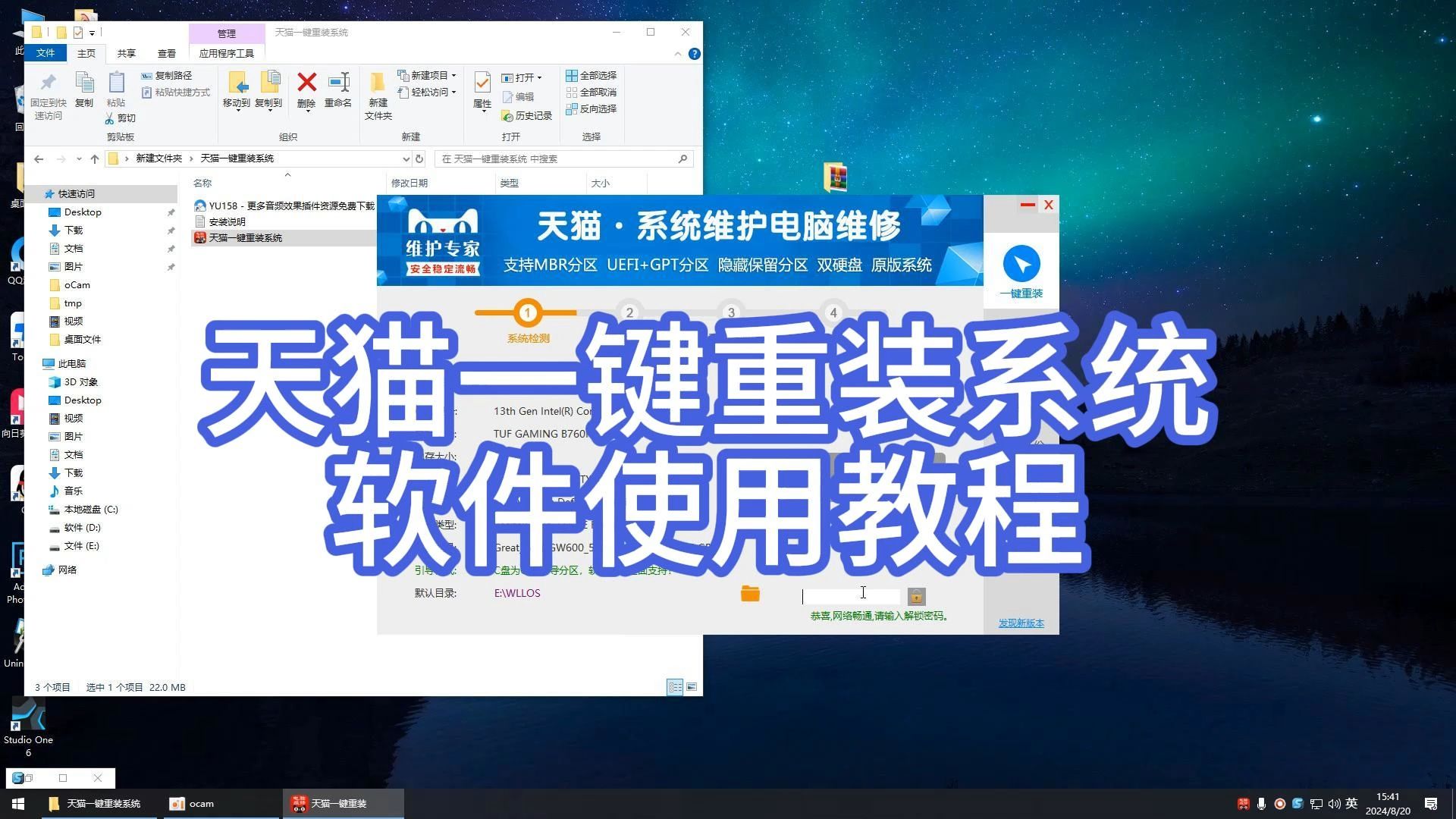This screenshot has width=1456, height=819.
Task: Select the 共享 ribbon tab
Action: pos(127,53)
